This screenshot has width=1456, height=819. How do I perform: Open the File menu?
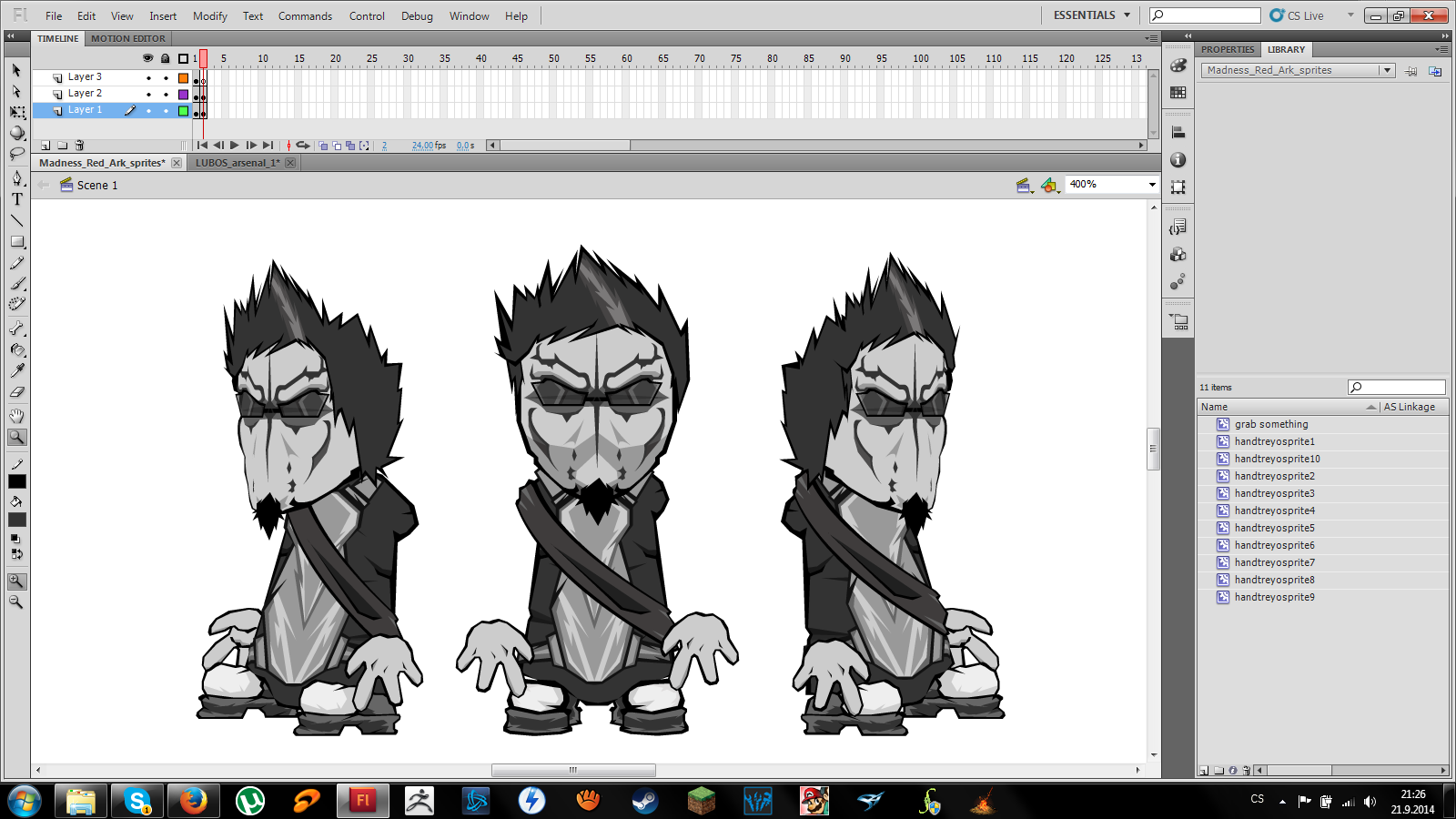[54, 16]
